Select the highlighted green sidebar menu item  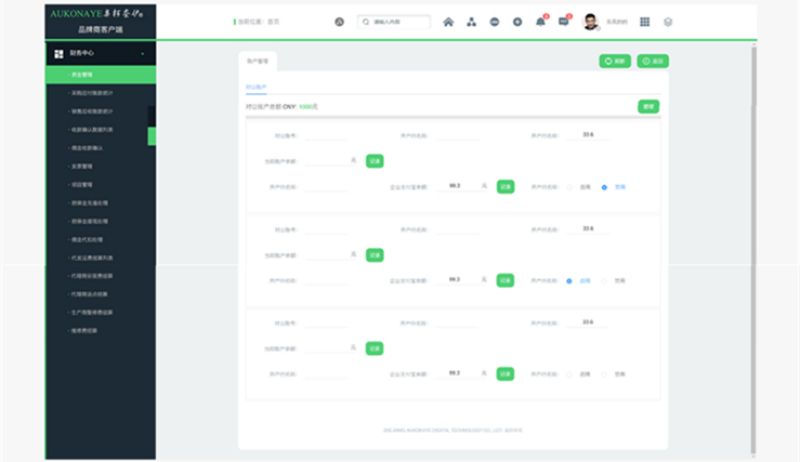[x=100, y=74]
